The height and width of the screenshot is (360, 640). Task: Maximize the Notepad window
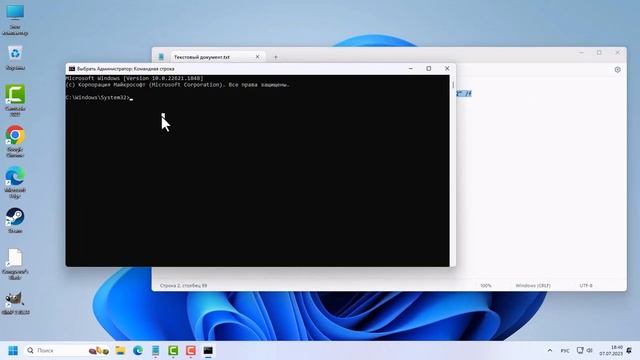click(599, 53)
